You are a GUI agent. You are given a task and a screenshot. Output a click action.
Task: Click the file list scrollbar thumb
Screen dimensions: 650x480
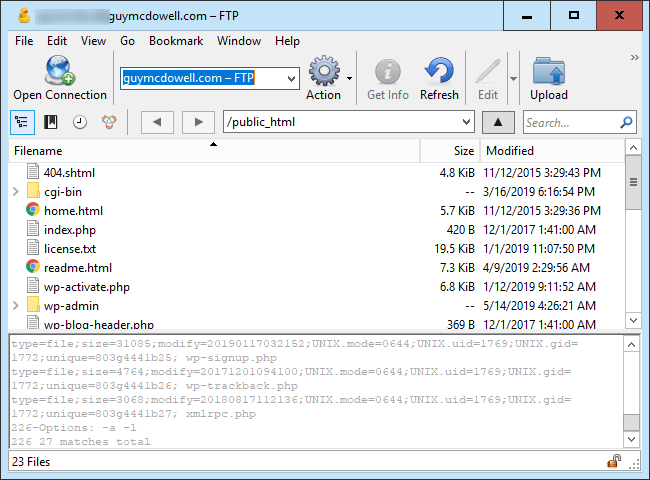pos(633,182)
